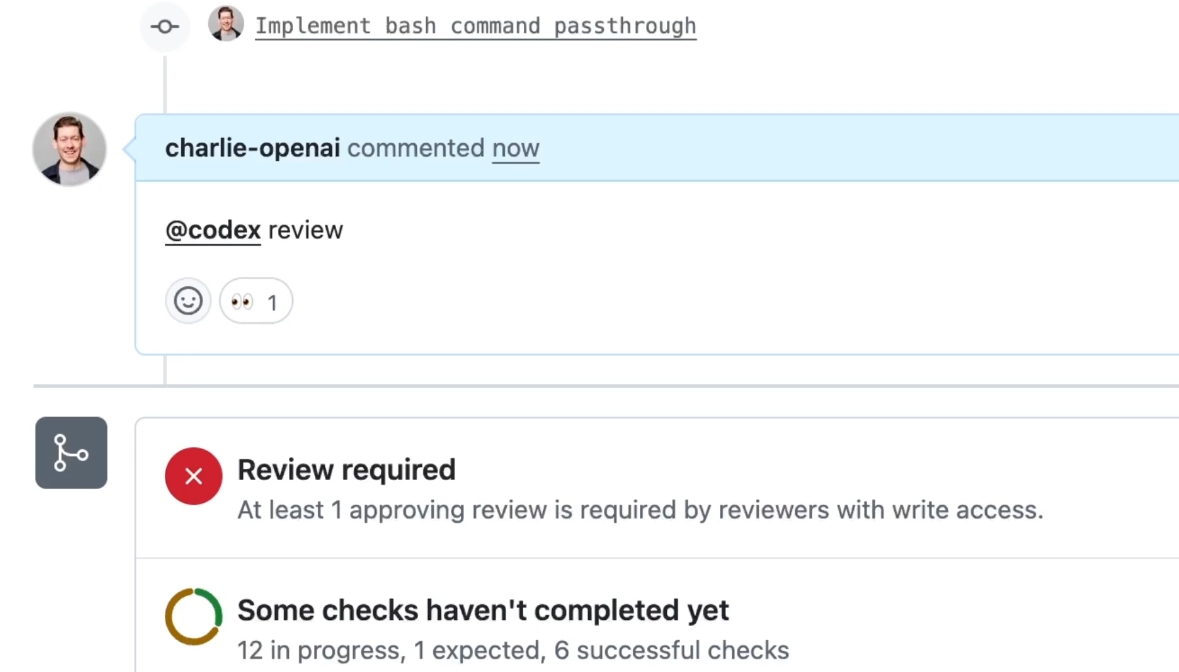Click the word 'review' in comment body

click(305, 230)
